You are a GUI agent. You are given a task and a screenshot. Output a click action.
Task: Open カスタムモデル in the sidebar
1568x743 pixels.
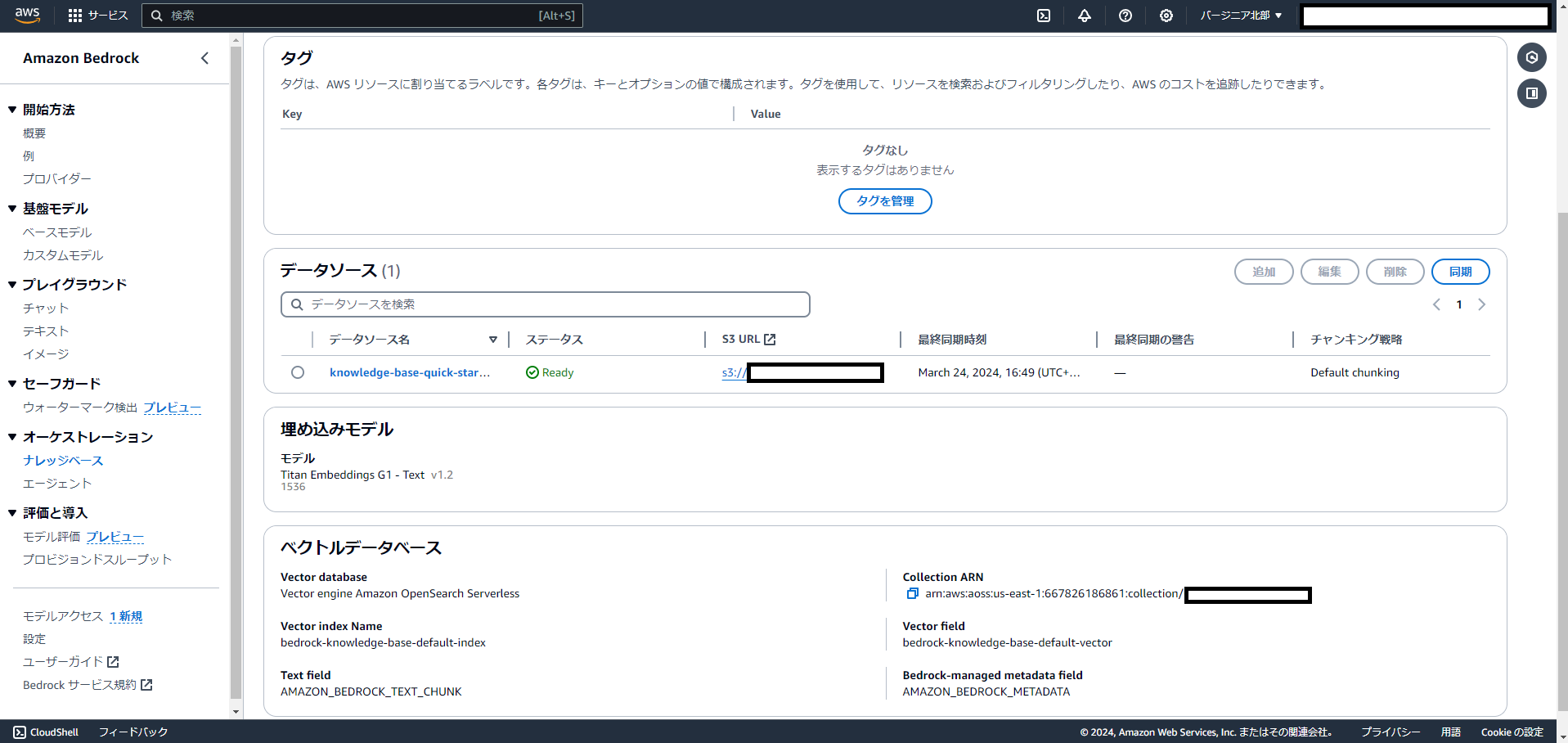pos(63,255)
